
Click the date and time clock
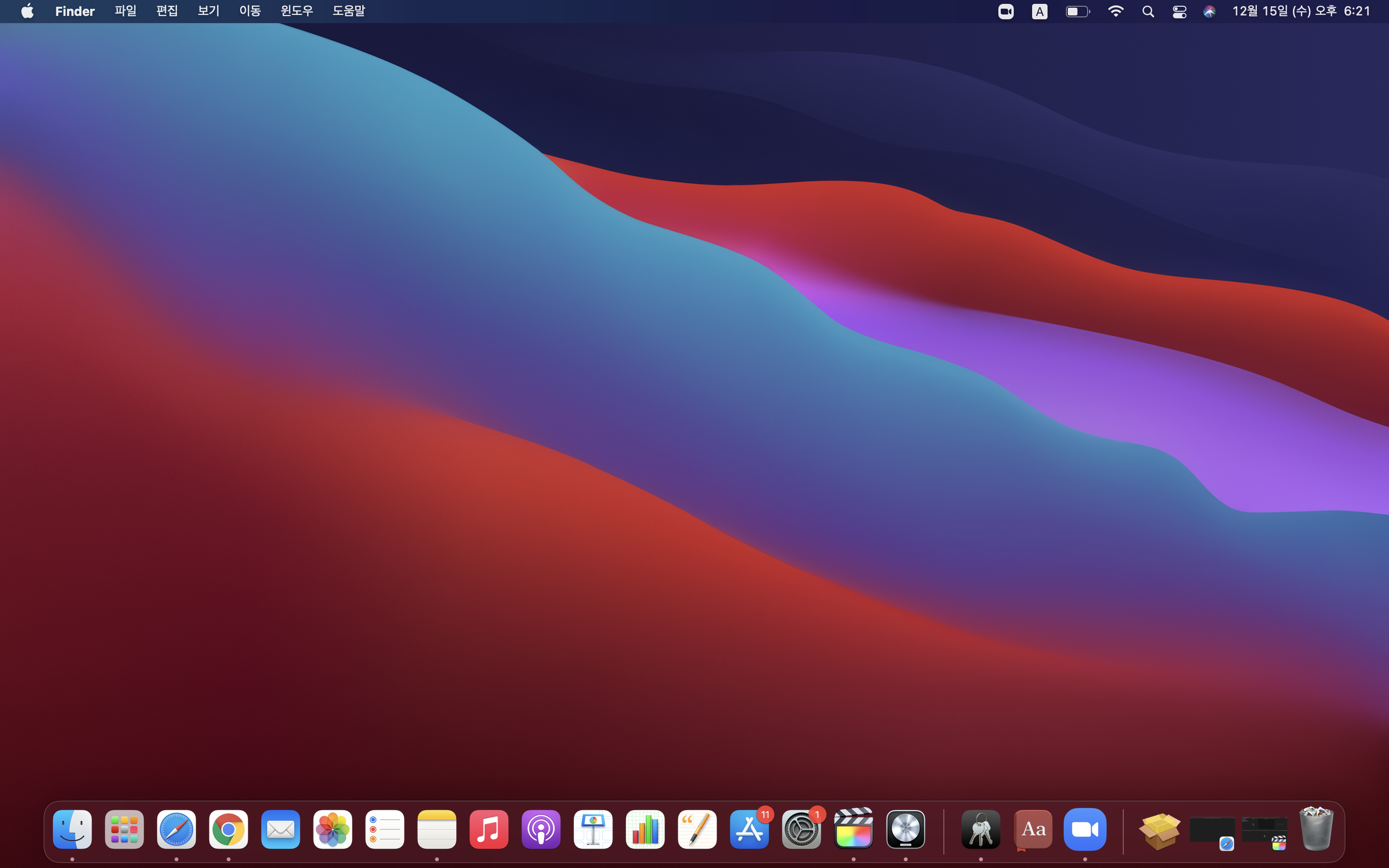click(x=1301, y=12)
